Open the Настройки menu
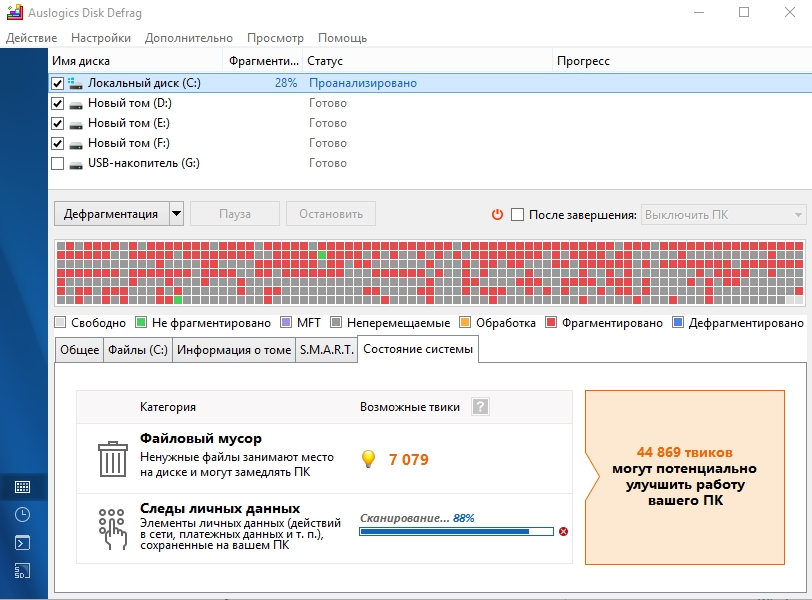The width and height of the screenshot is (812, 600). [x=101, y=38]
